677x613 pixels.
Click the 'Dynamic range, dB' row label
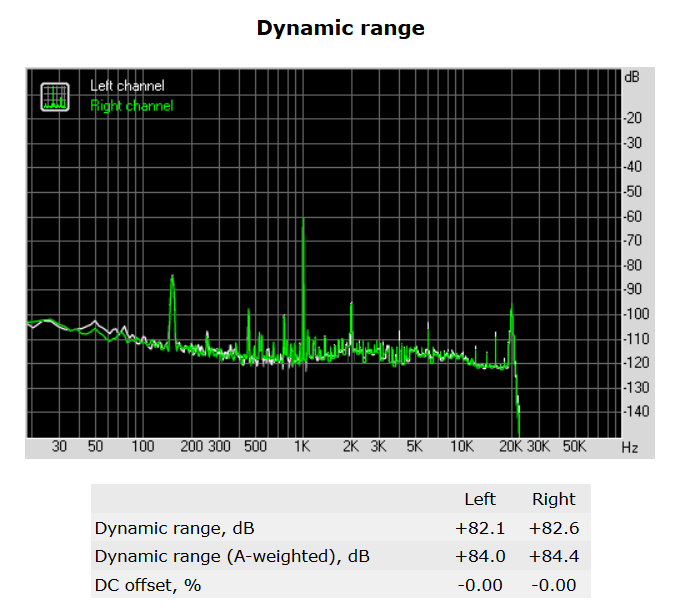point(174,528)
